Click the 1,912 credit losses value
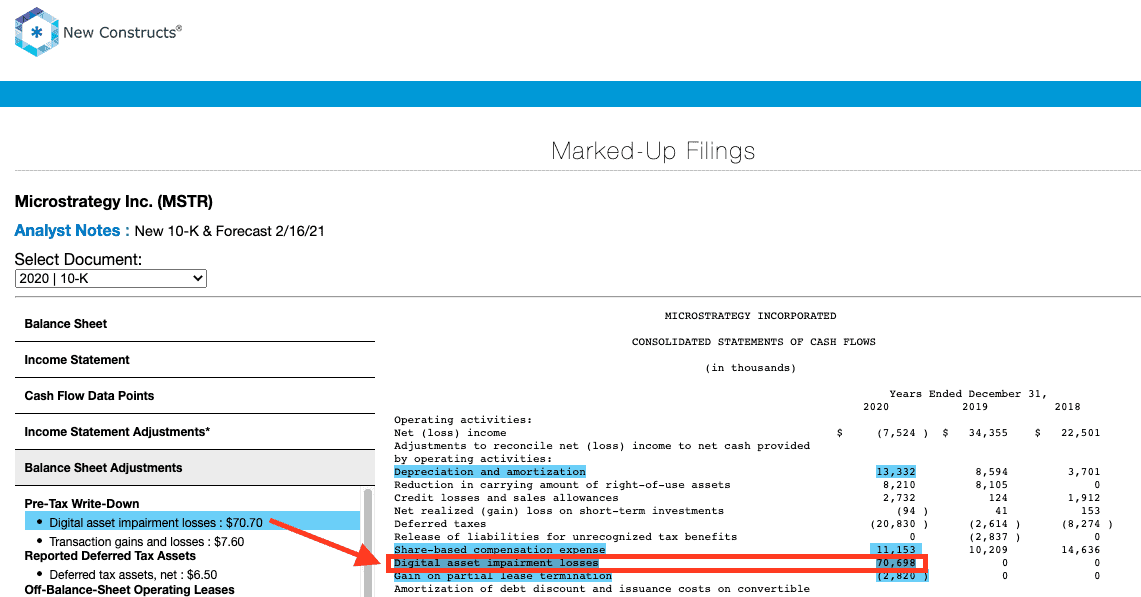This screenshot has height=597, width=1141. (x=1084, y=498)
